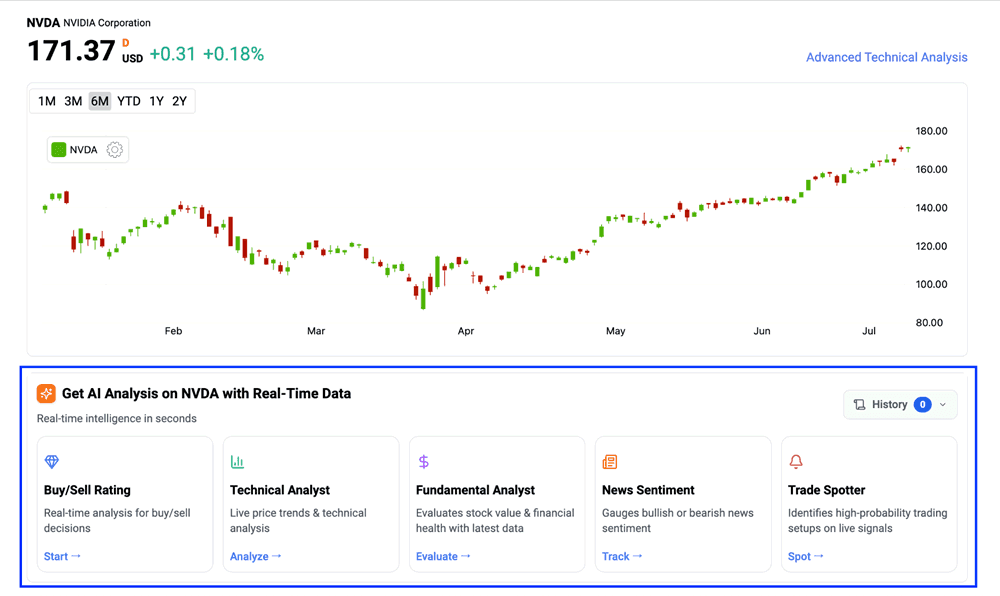Click the News Sentiment newspaper icon
The image size is (1000, 596).
(x=609, y=462)
